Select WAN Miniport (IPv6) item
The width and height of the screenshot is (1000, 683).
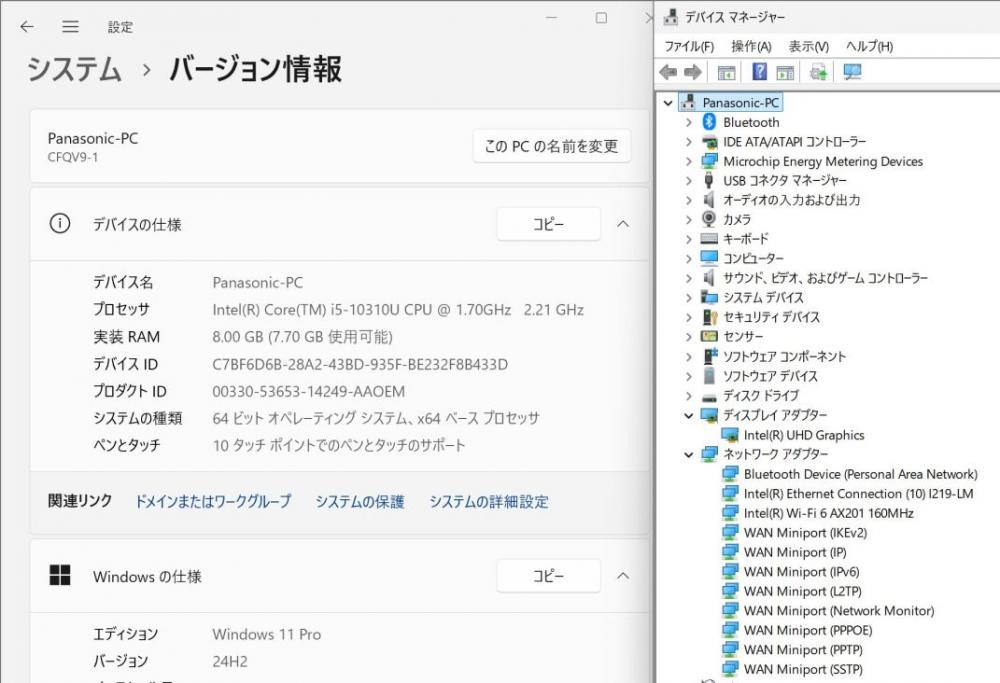(802, 571)
